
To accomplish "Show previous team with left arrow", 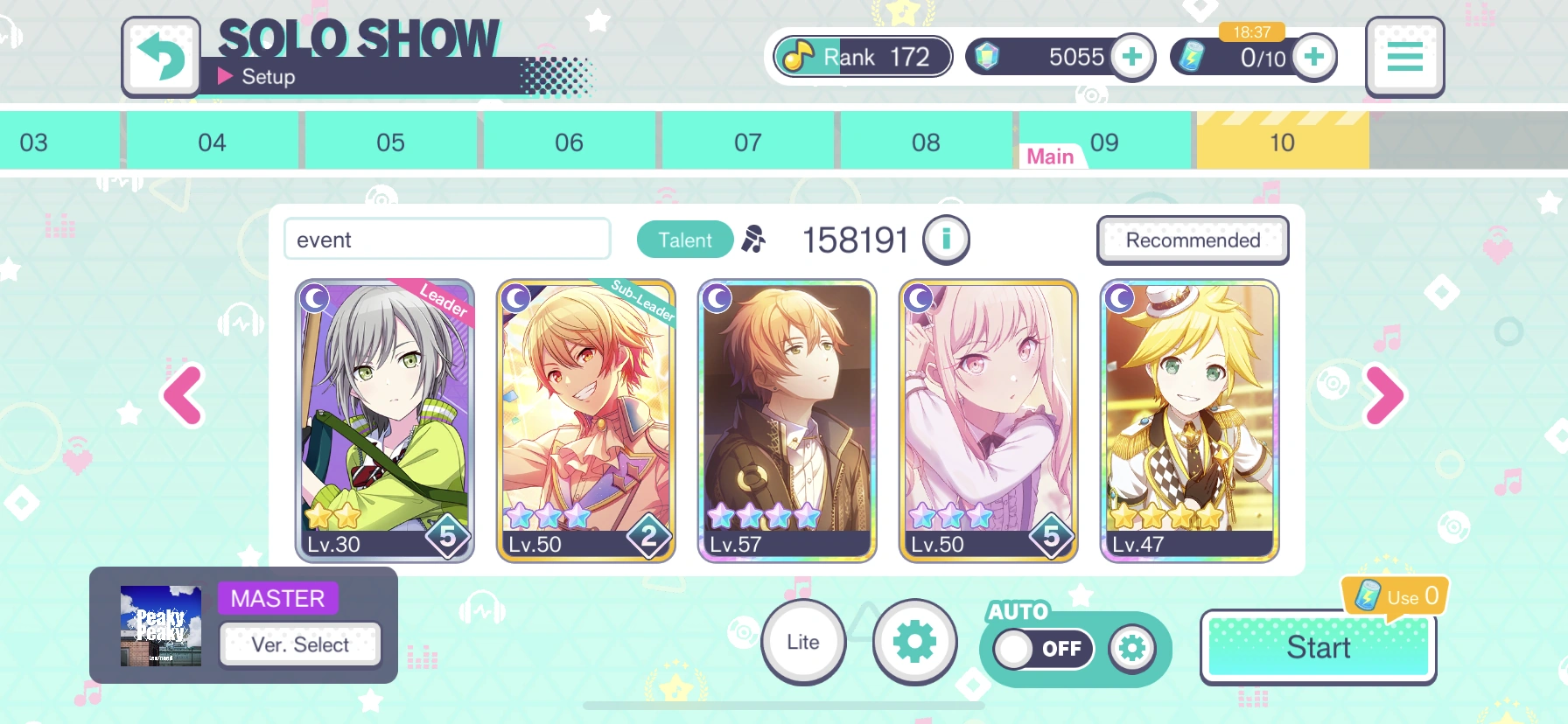I will click(x=184, y=395).
